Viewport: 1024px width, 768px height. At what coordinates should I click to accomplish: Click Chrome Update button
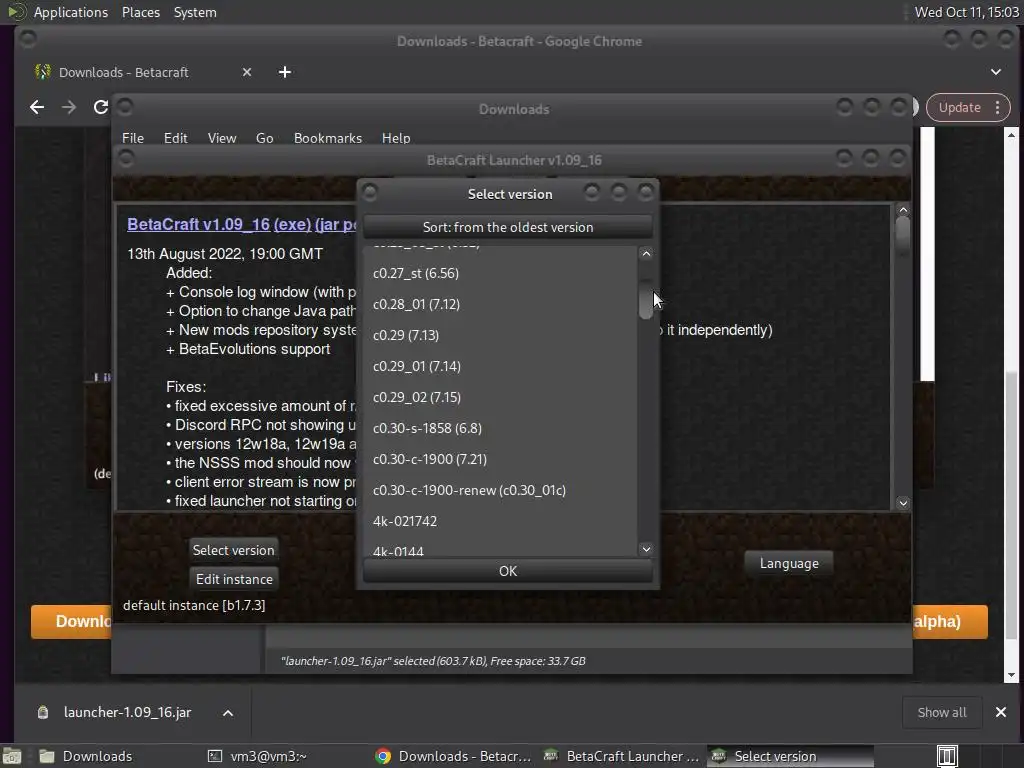coord(959,108)
